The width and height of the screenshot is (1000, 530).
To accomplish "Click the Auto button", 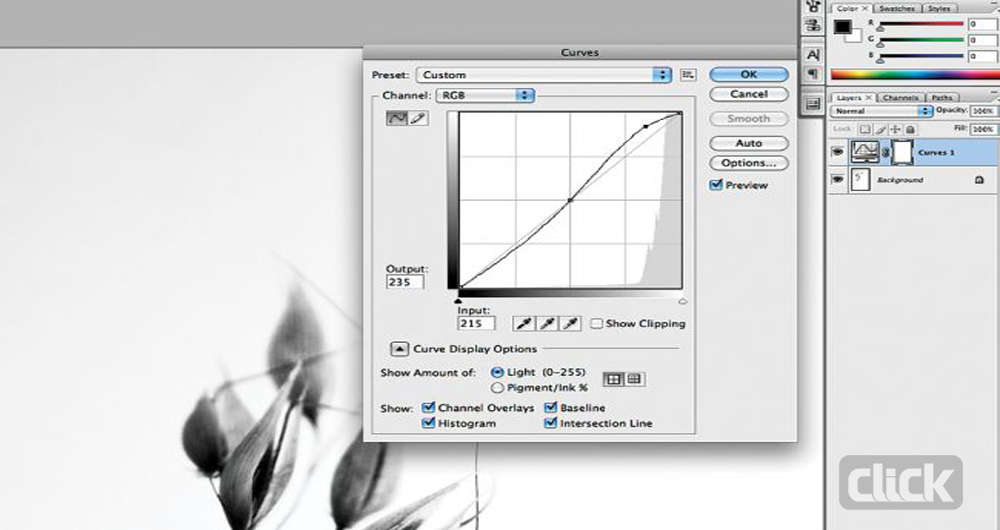I will coord(749,143).
